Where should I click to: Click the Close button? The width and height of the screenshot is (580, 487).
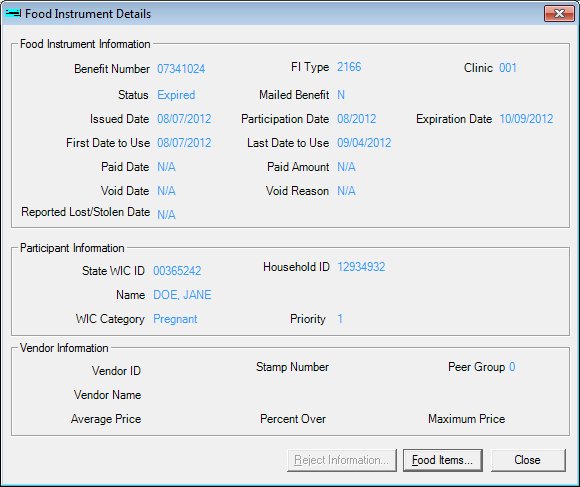tap(528, 460)
